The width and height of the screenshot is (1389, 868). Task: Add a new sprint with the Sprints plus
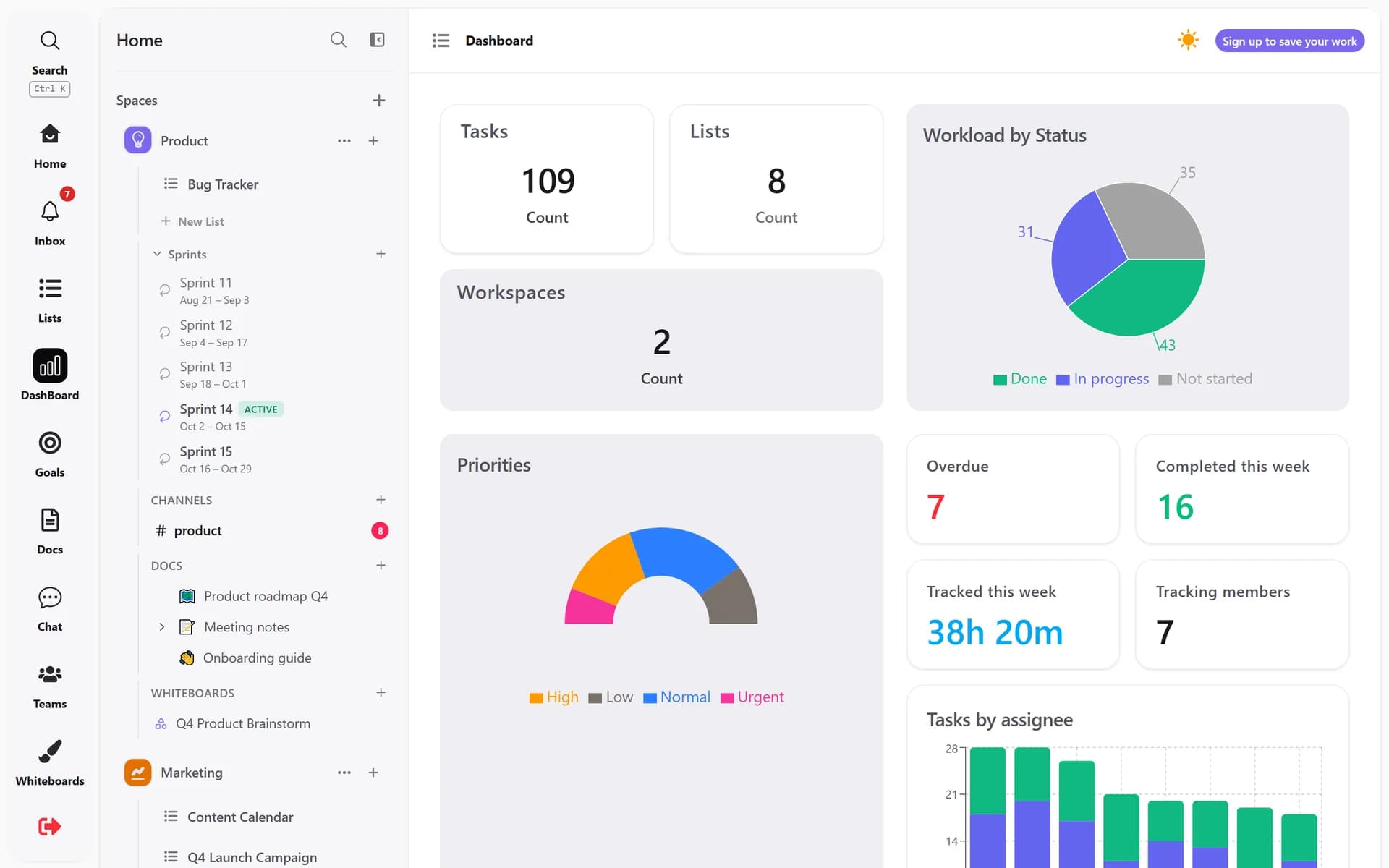tap(381, 254)
